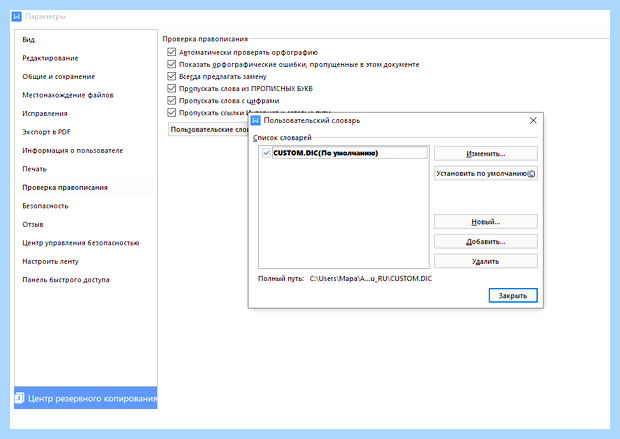Click the Изменить... button
620x439 pixels.
tap(486, 153)
